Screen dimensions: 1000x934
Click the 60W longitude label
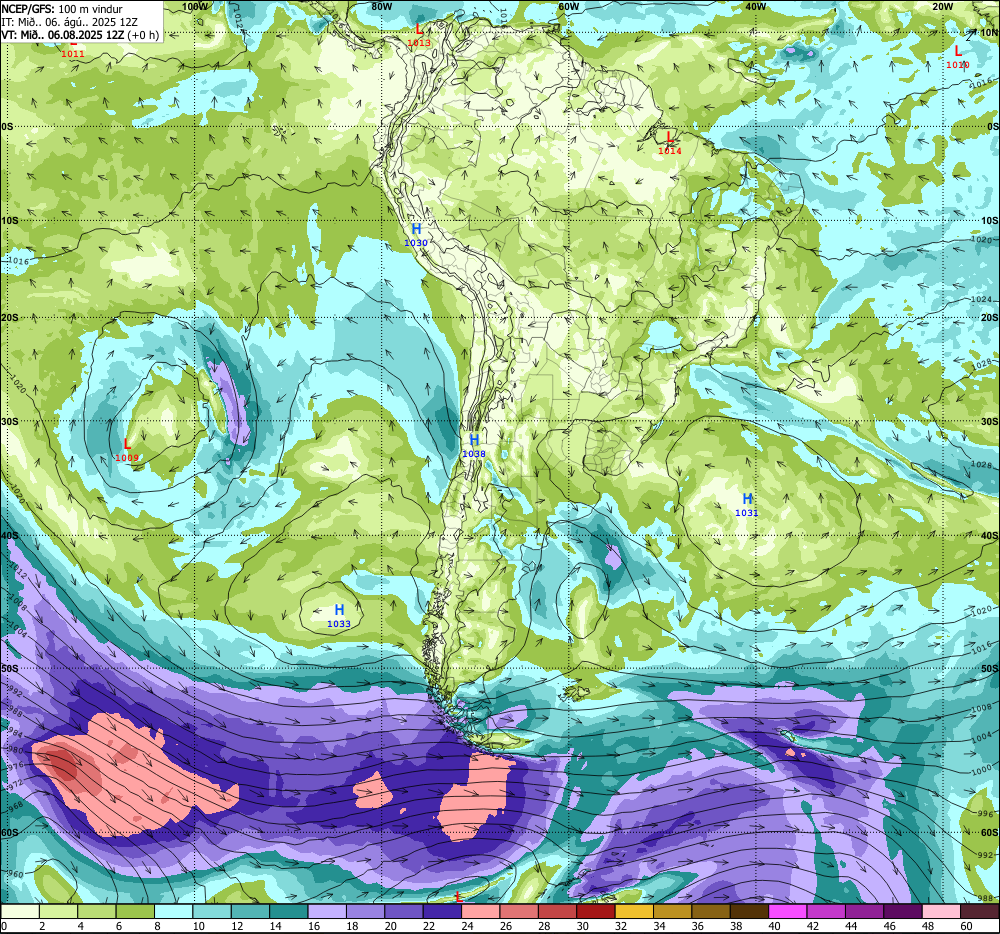[568, 6]
